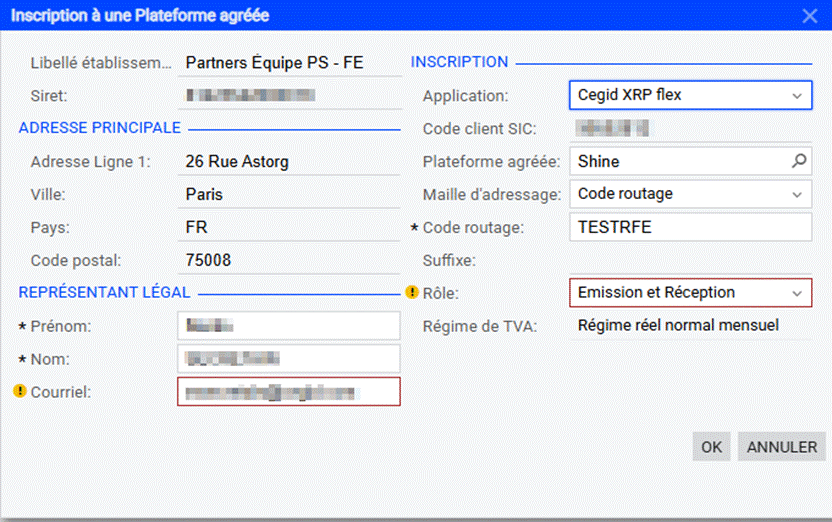Click the postal code 75008
This screenshot has height=522, width=832.
[208, 260]
